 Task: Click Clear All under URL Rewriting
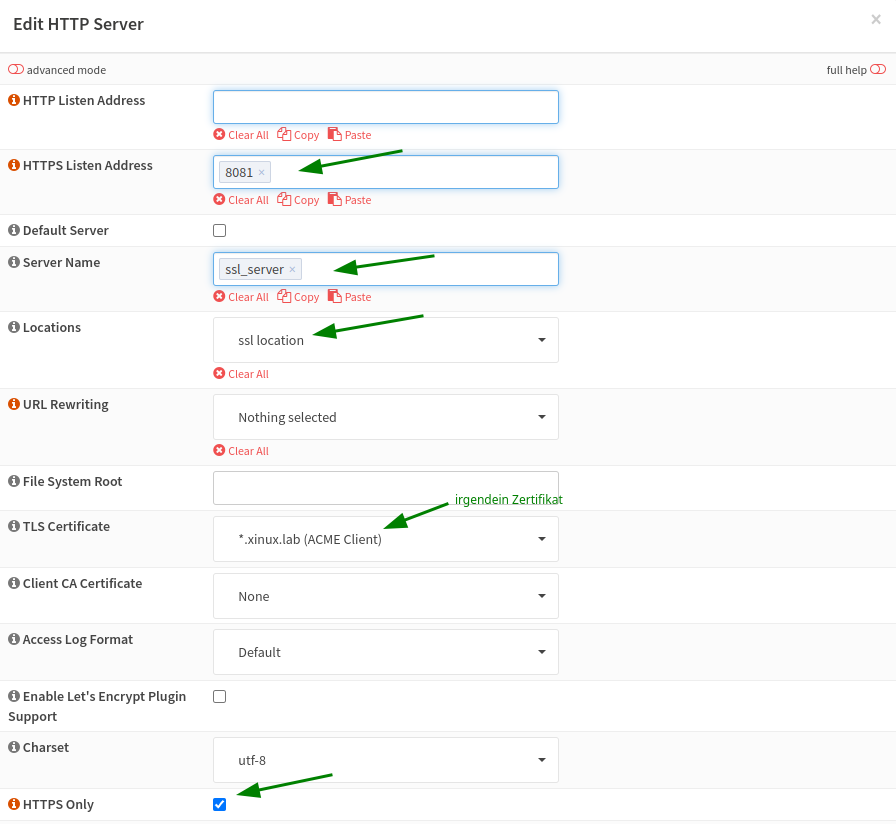click(240, 450)
